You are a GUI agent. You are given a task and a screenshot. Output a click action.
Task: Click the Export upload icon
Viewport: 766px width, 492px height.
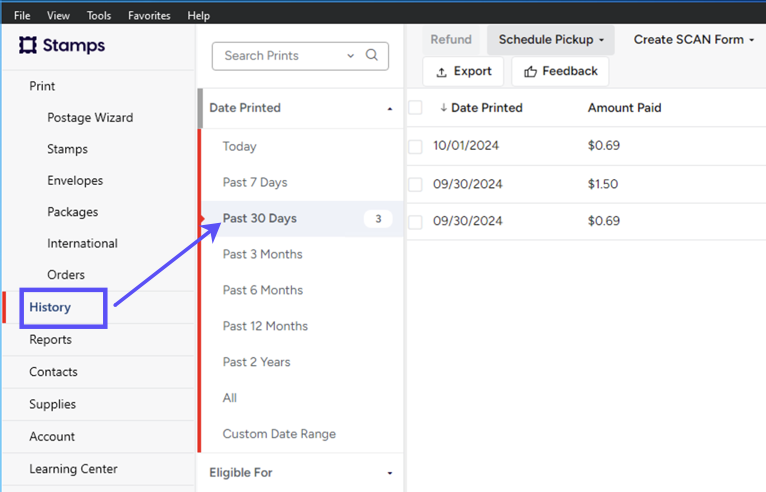coord(442,72)
